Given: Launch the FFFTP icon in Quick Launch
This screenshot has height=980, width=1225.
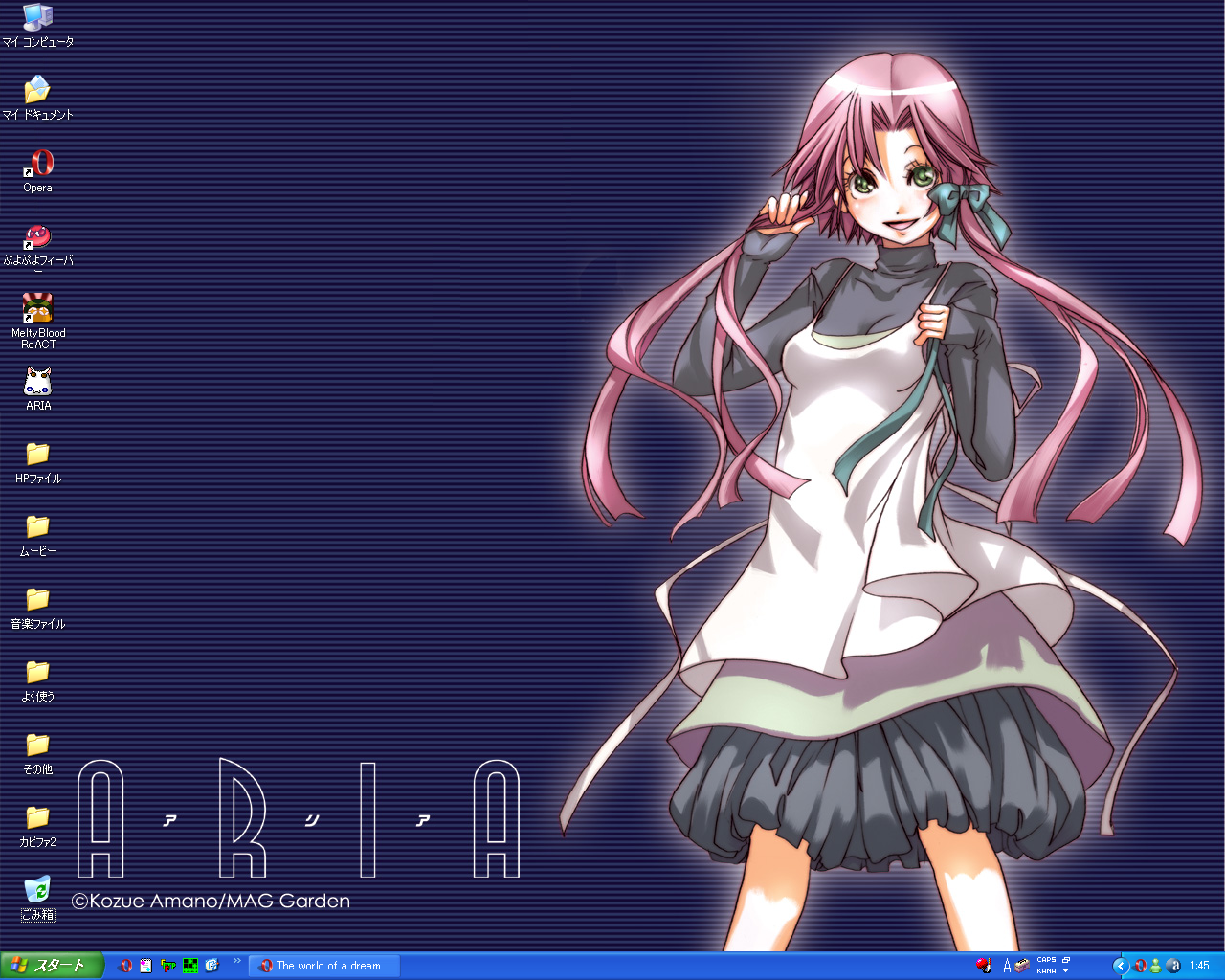Looking at the screenshot, I should (168, 966).
